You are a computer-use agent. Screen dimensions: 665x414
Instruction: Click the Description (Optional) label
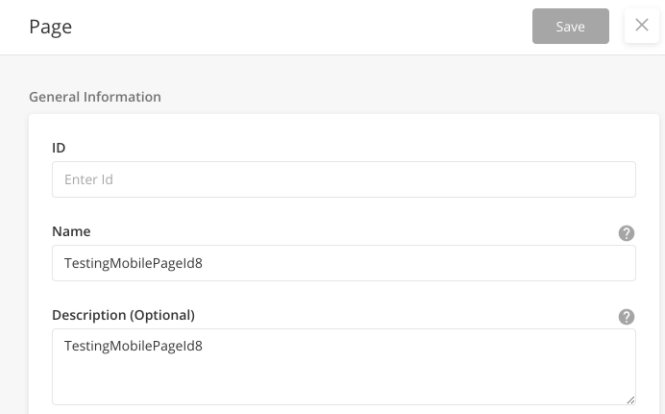123,315
